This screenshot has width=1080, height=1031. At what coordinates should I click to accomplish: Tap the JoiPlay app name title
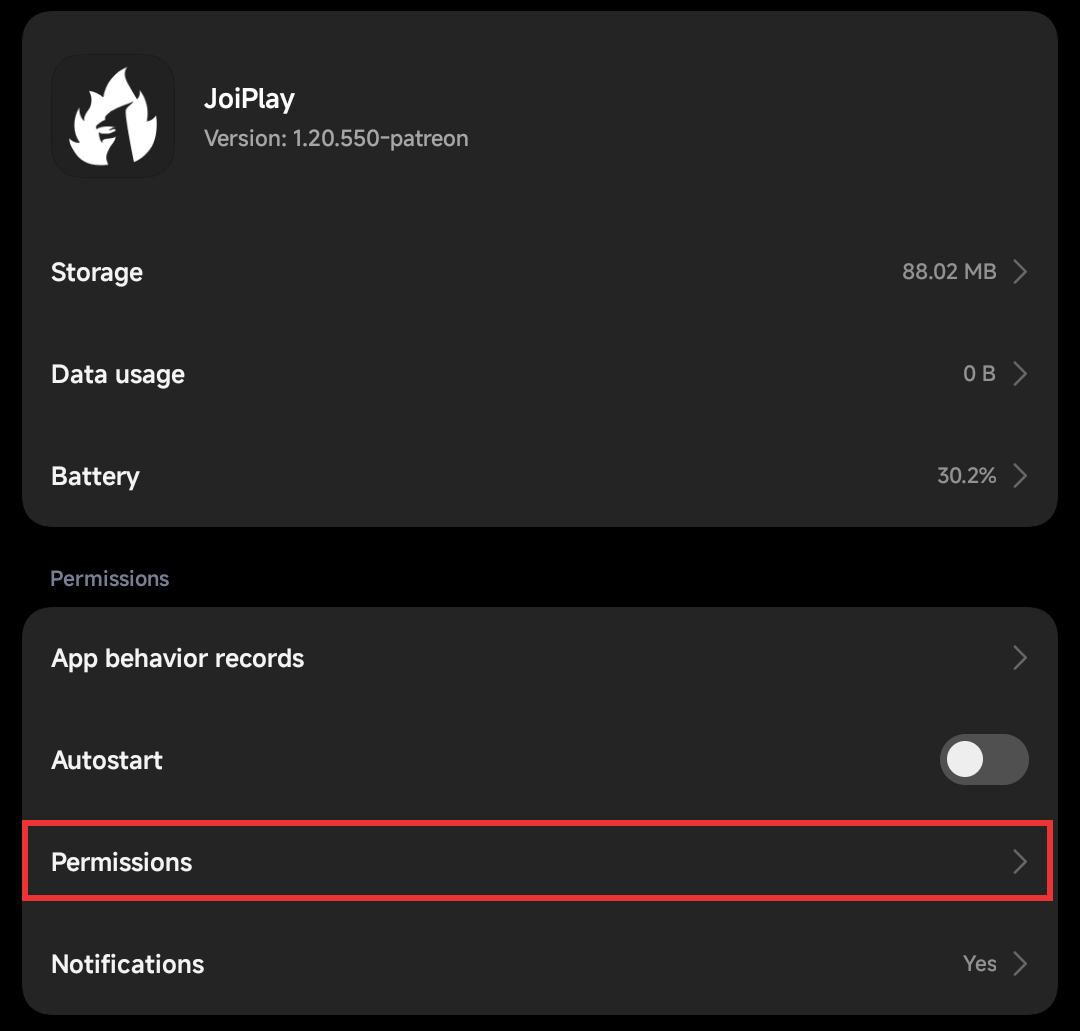(249, 98)
